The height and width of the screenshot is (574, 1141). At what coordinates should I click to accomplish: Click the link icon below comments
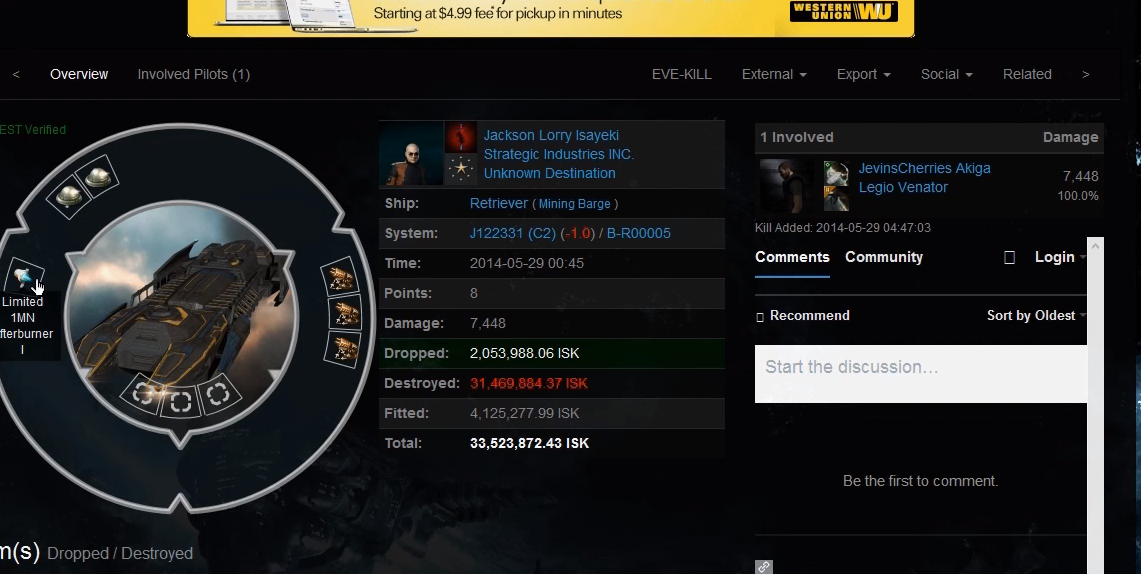tap(763, 567)
